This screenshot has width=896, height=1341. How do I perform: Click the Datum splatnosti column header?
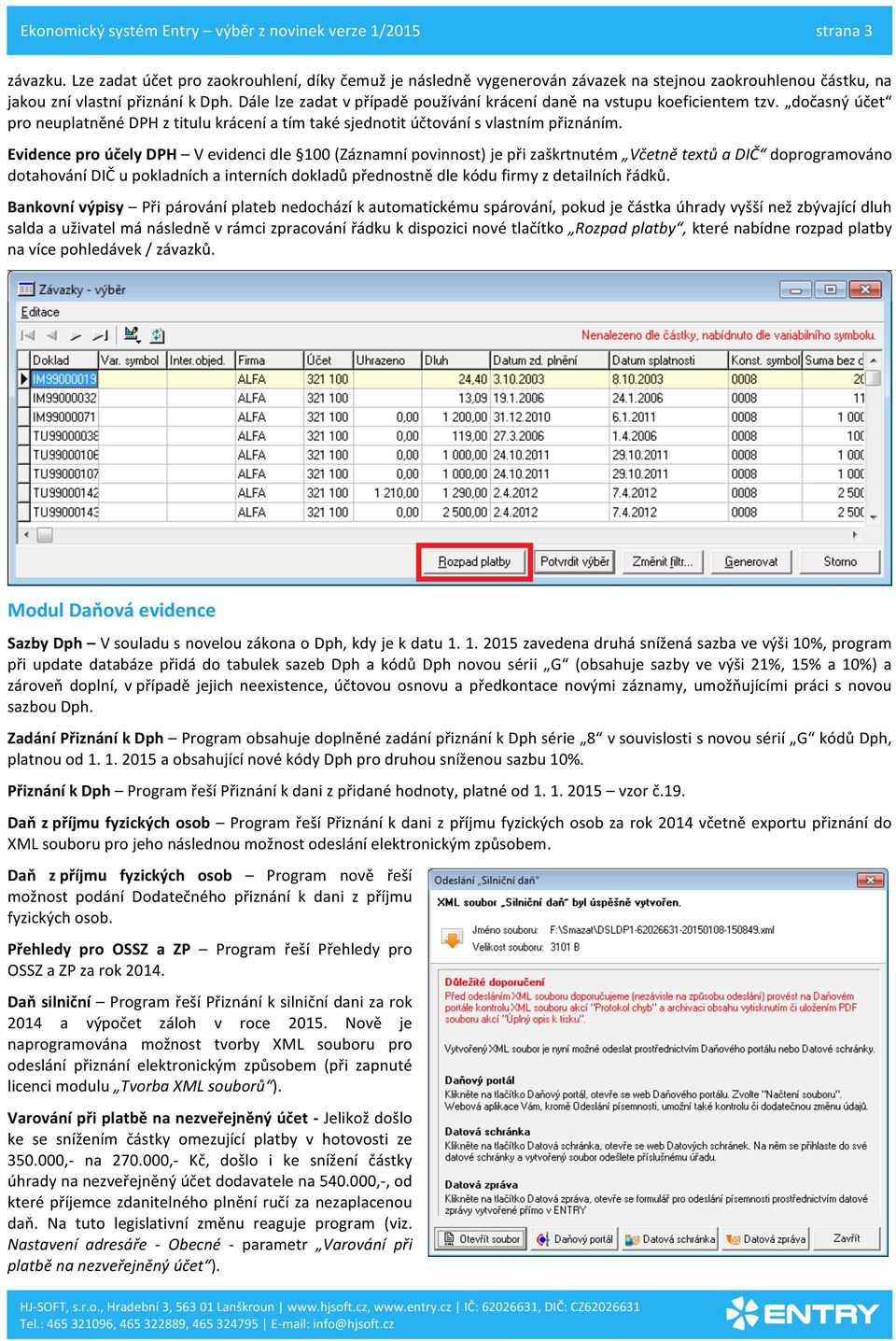pyautogui.click(x=668, y=360)
